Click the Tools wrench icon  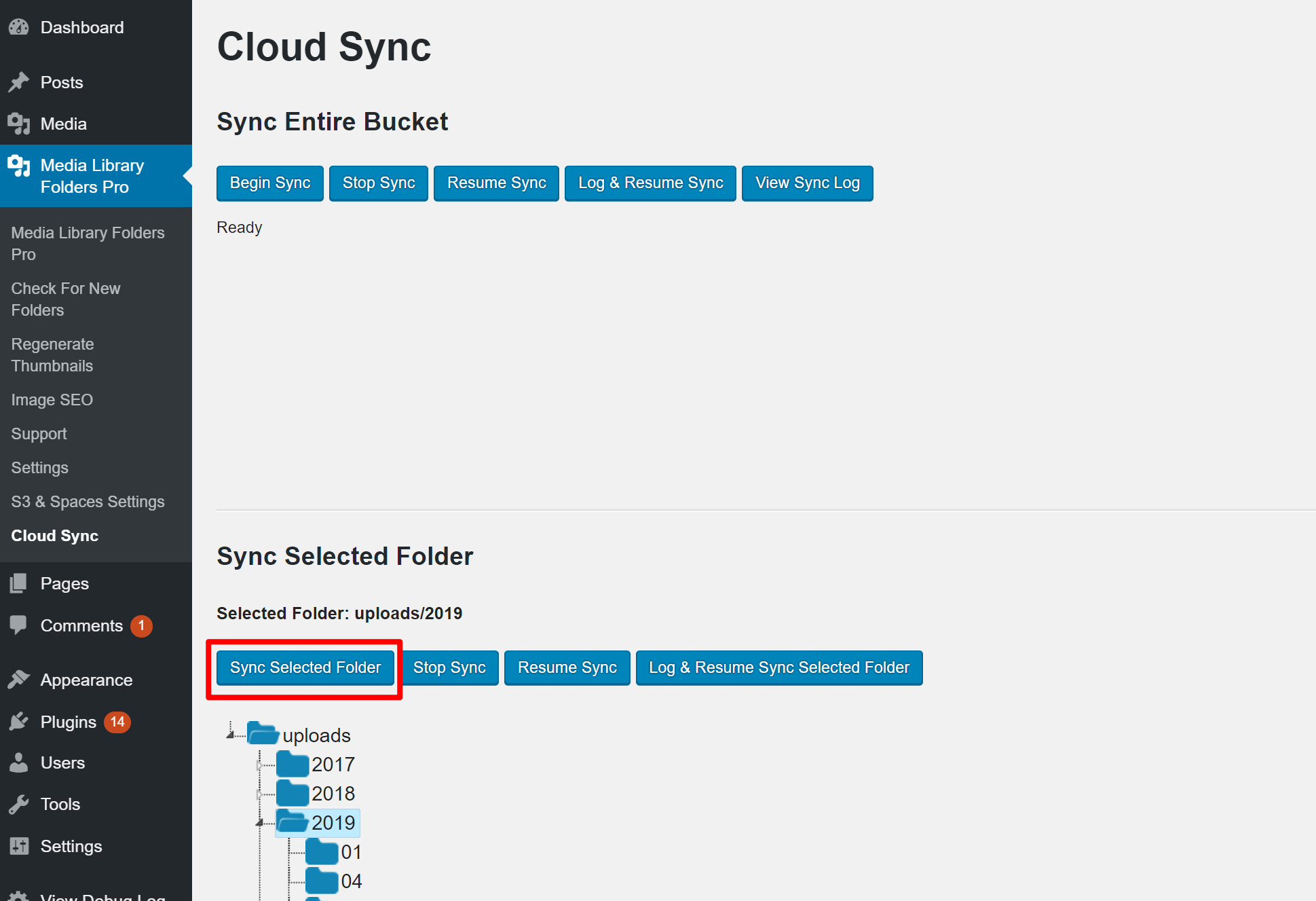18,804
